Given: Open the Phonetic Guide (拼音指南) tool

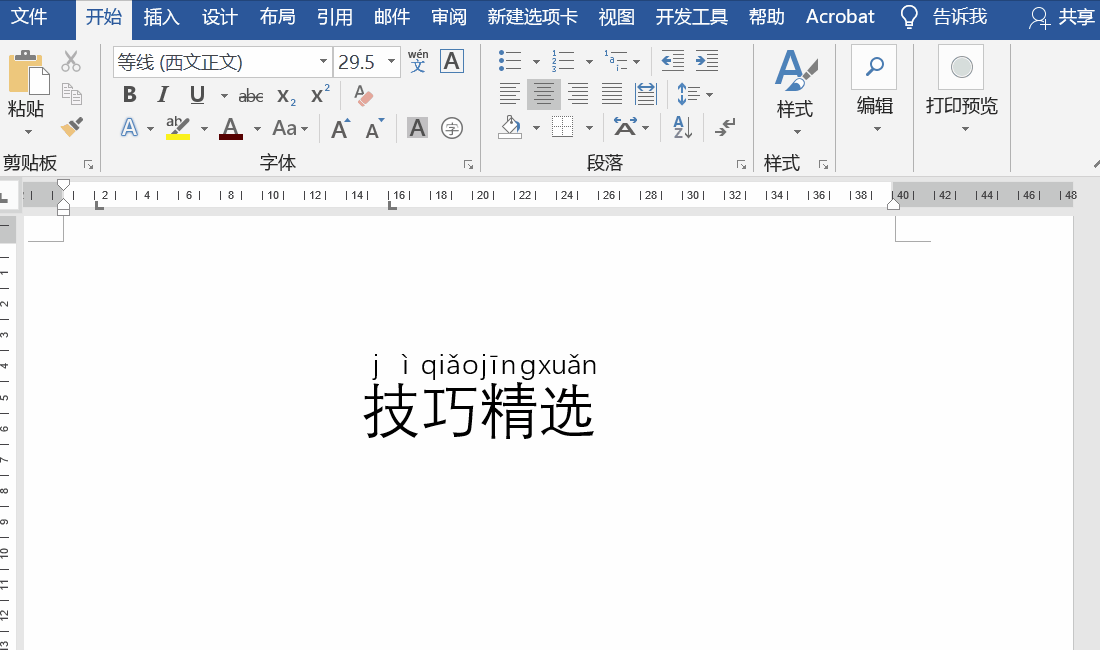Looking at the screenshot, I should [417, 60].
